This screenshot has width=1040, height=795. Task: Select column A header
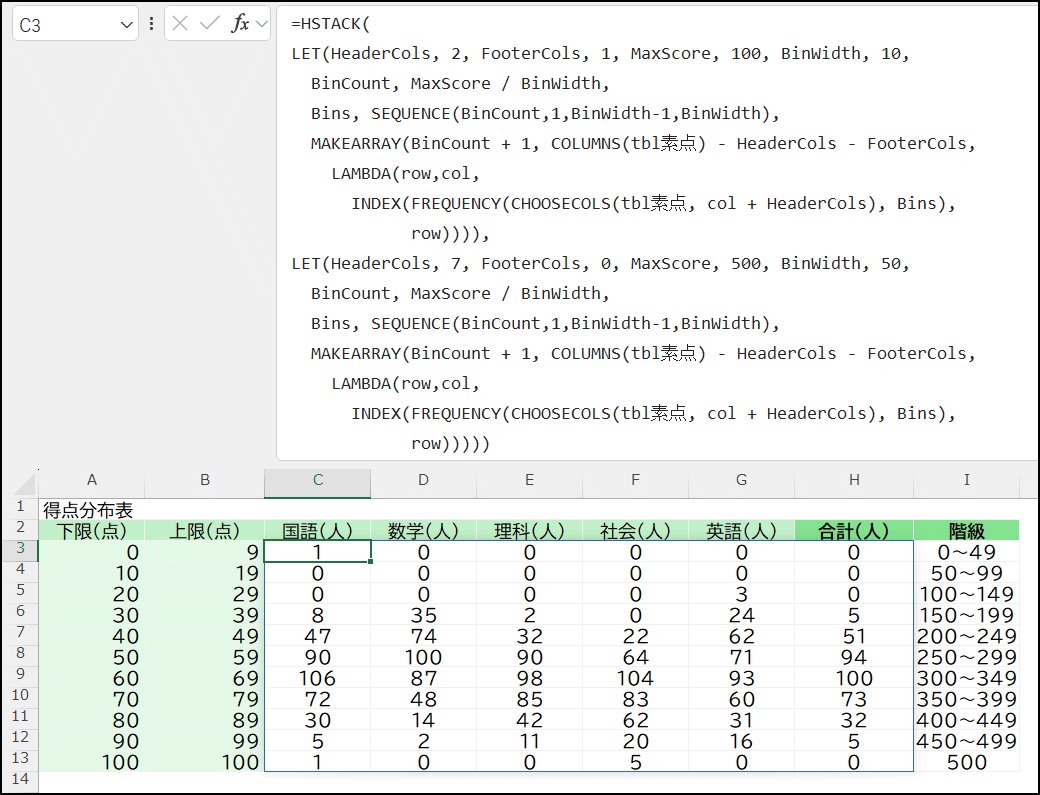pyautogui.click(x=92, y=480)
